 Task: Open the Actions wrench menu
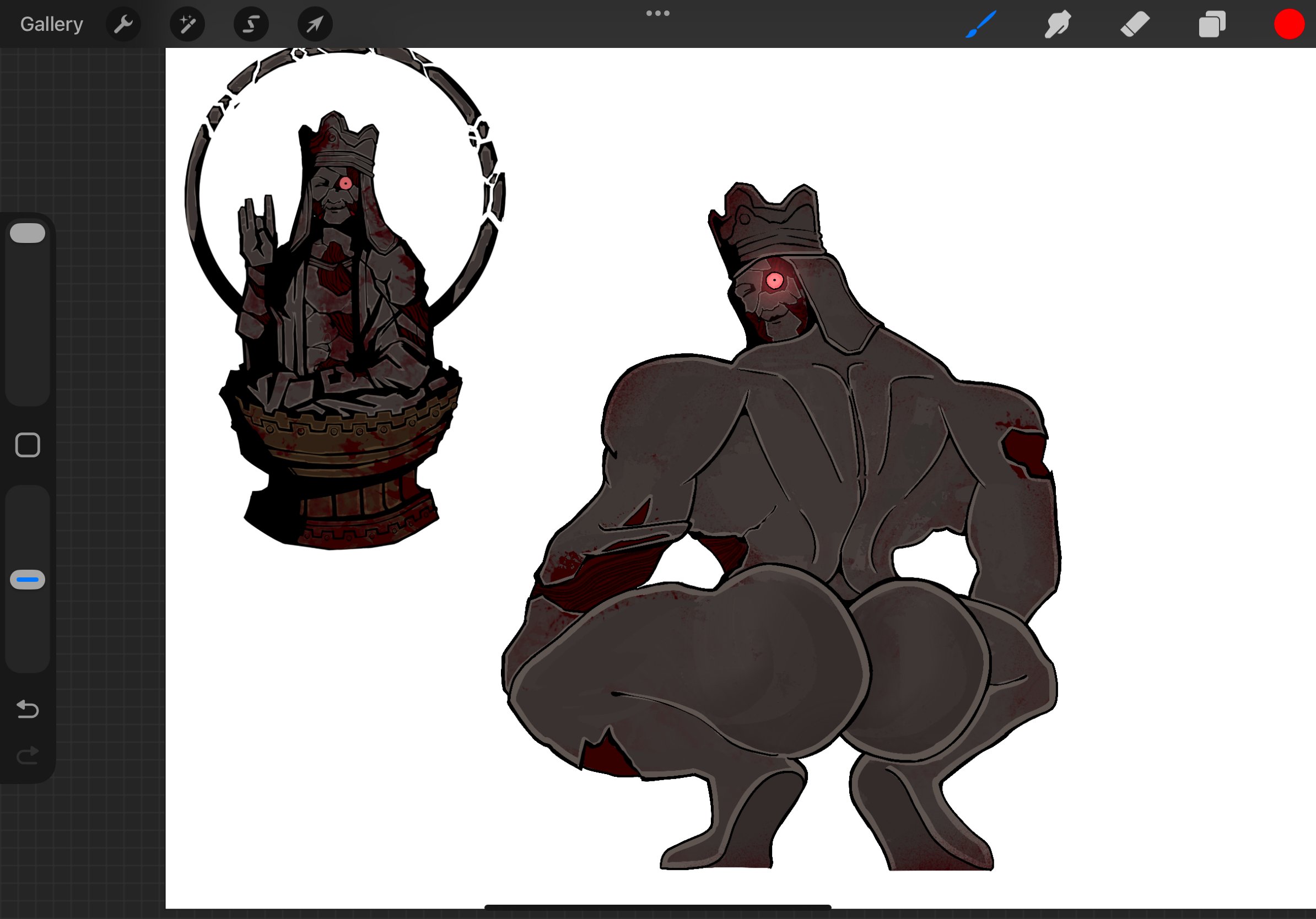(123, 24)
